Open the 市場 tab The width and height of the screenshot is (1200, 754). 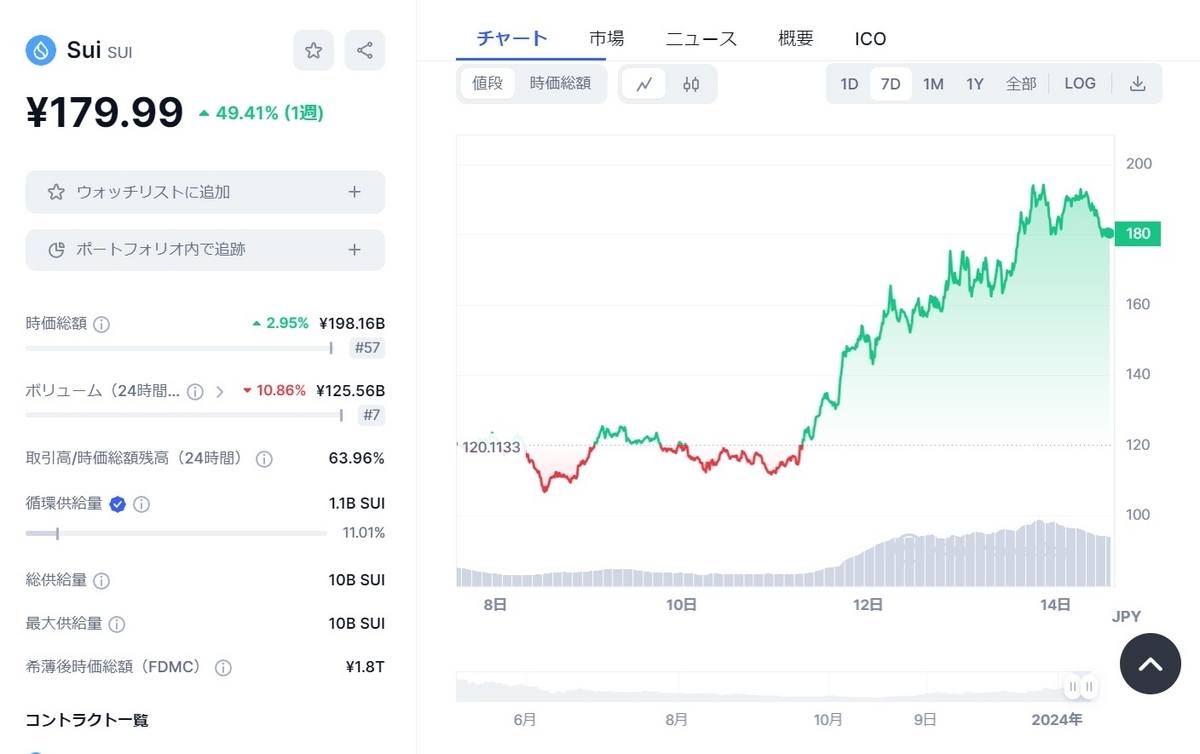[607, 39]
